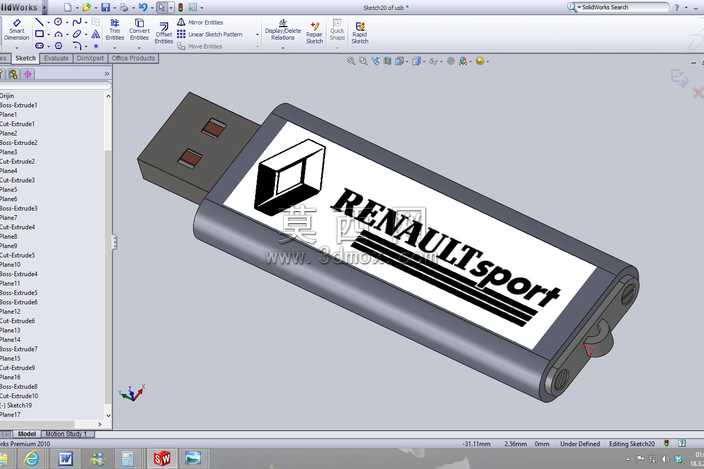This screenshot has width=704, height=469.
Task: Open the DimXpert tab
Action: click(90, 58)
